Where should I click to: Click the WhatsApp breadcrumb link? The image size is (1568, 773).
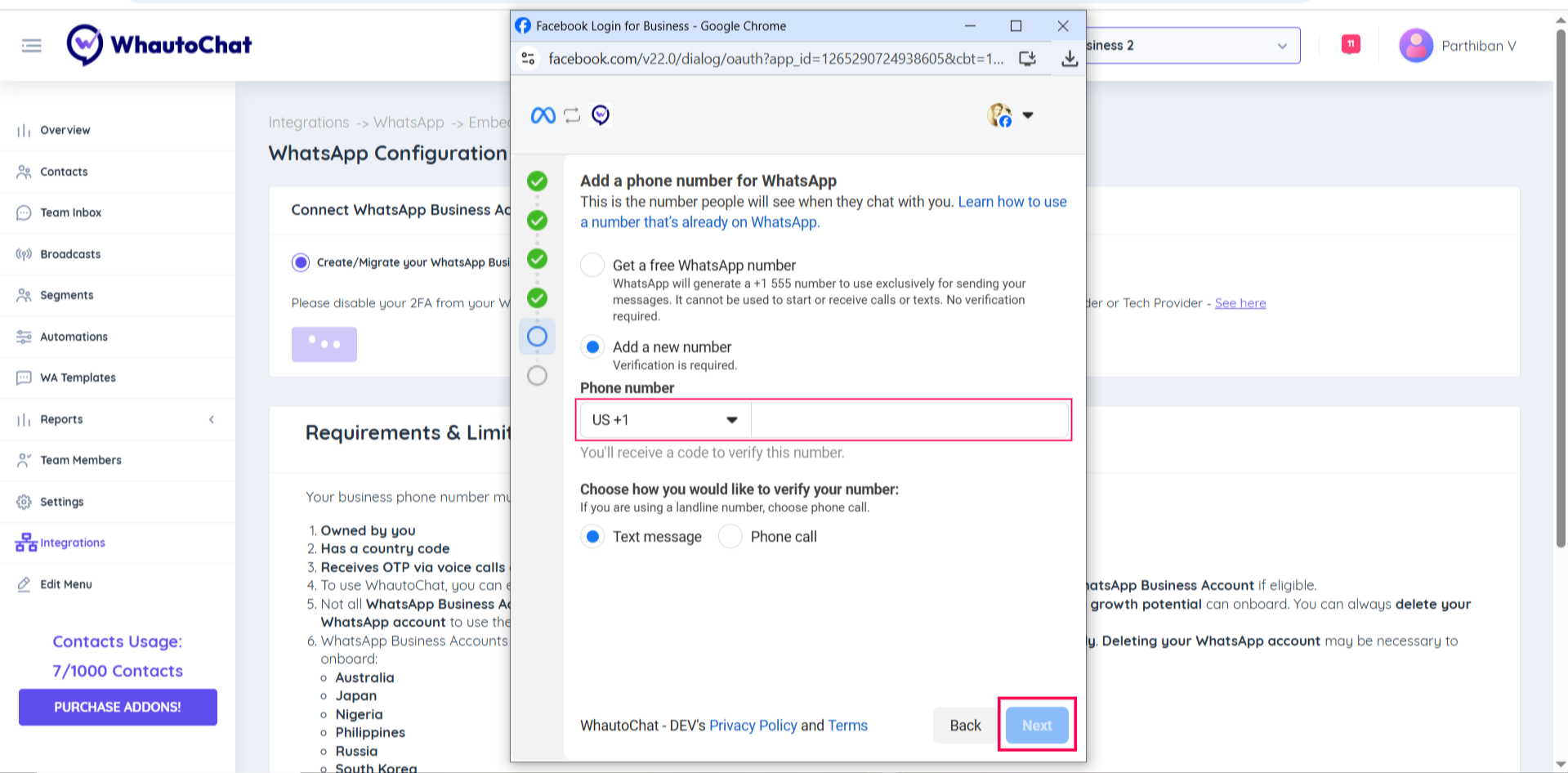(x=409, y=123)
